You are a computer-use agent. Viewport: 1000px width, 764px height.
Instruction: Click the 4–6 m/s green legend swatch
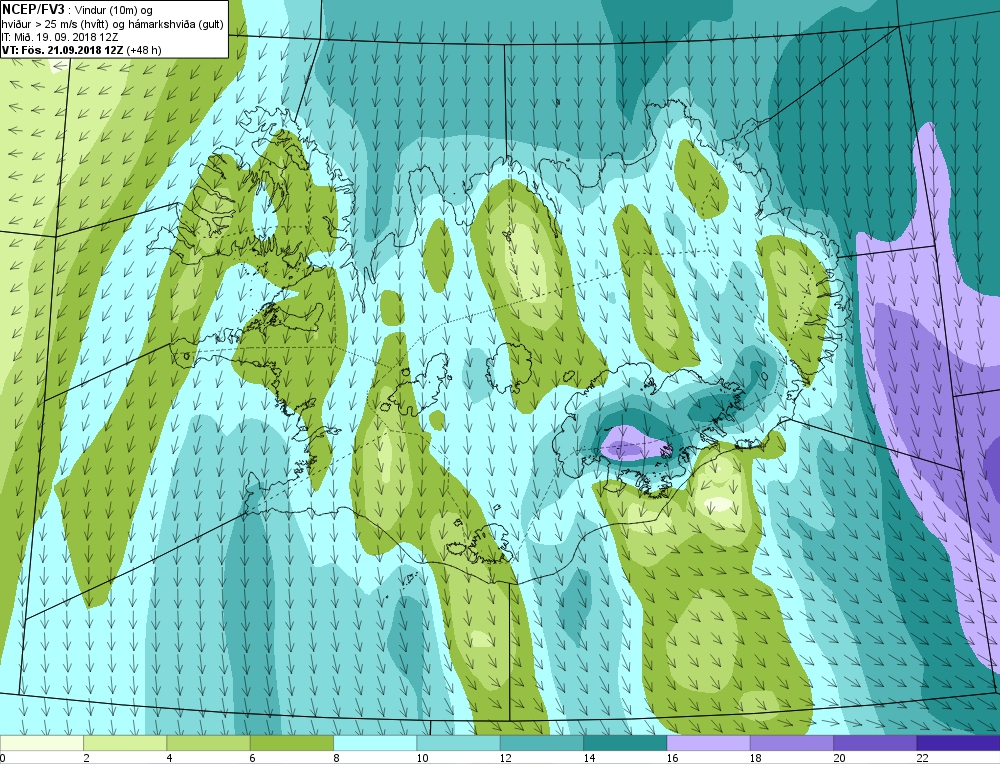209,743
